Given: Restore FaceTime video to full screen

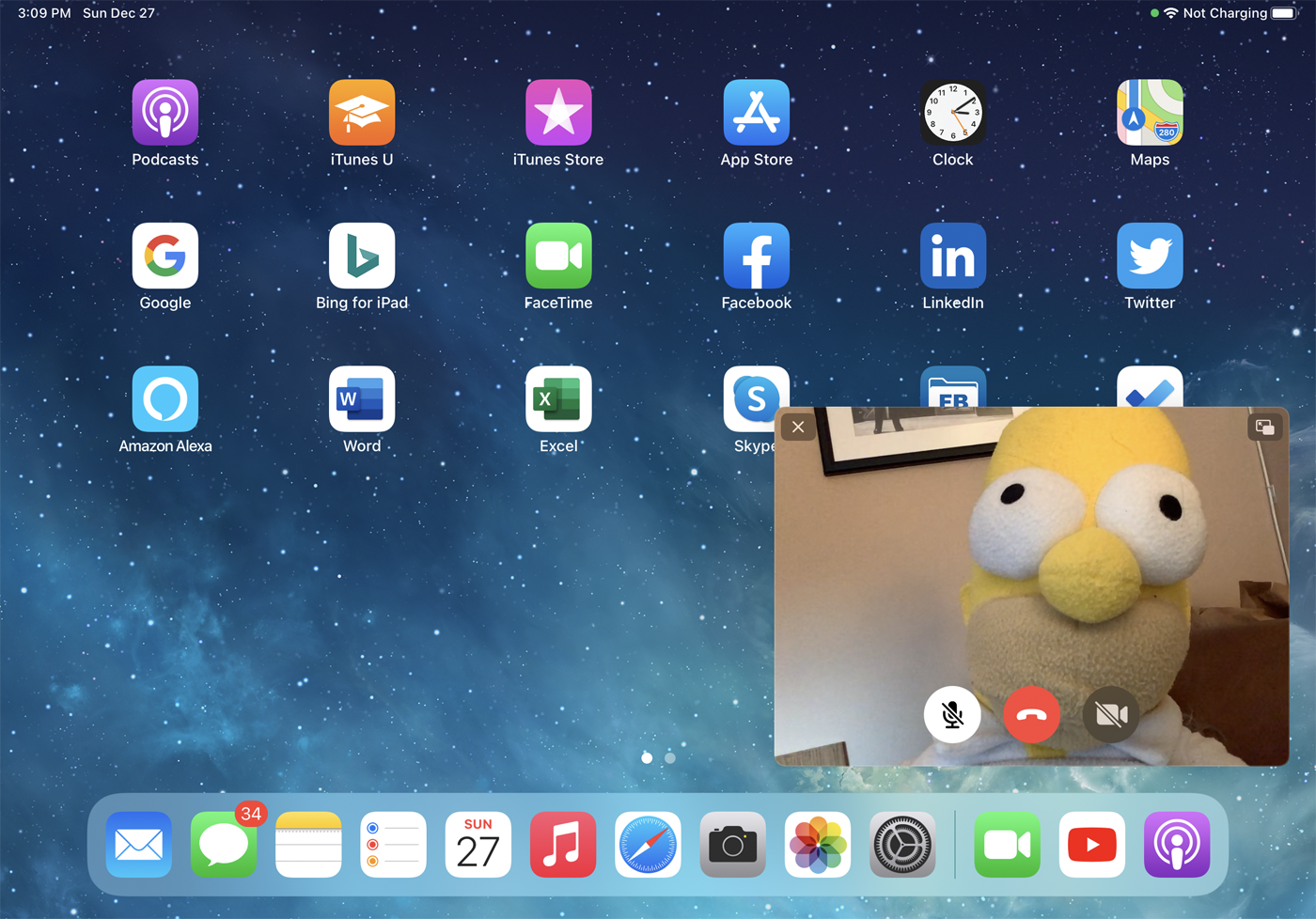Looking at the screenshot, I should coord(1265,428).
